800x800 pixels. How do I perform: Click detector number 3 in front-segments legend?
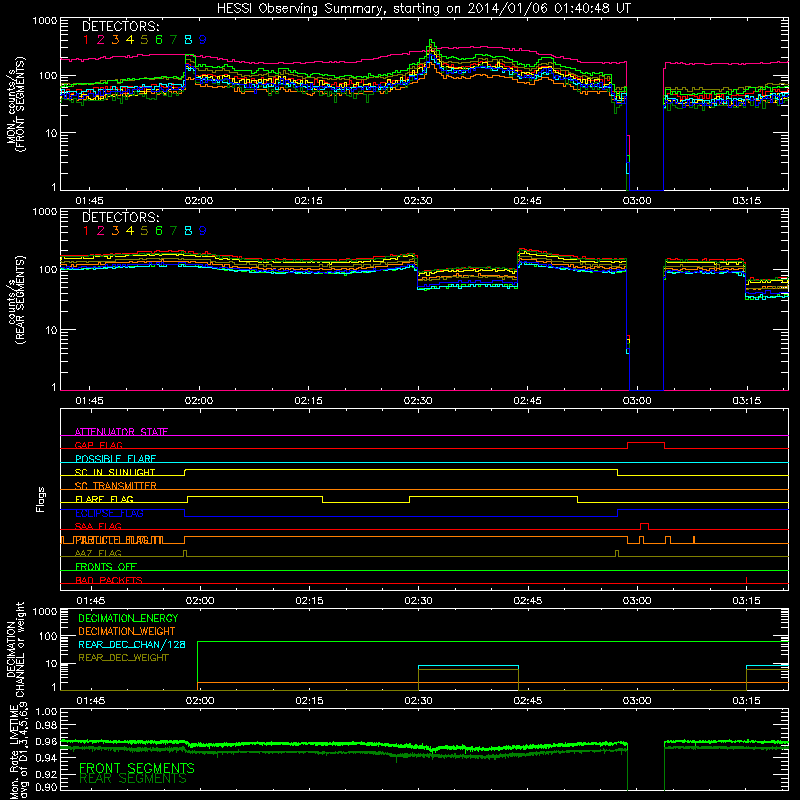115,40
